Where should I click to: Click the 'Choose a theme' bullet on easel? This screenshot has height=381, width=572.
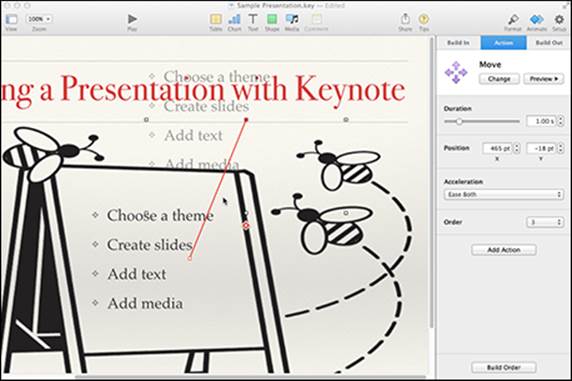point(160,215)
